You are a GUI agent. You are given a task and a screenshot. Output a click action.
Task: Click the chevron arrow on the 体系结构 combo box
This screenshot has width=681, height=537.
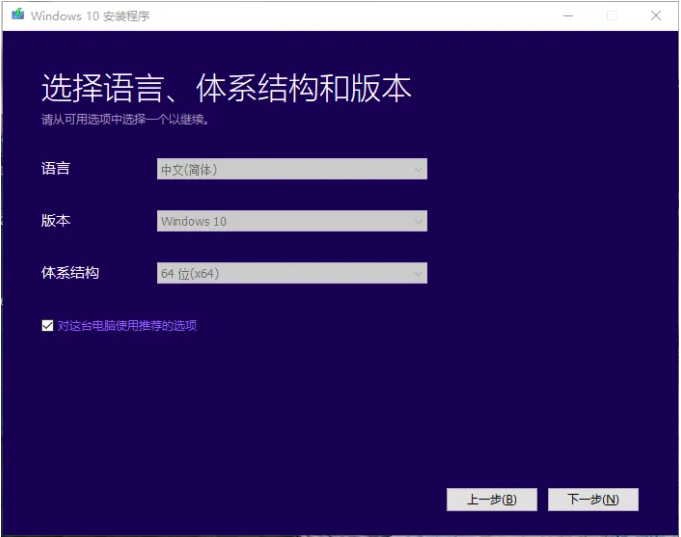pos(418,273)
